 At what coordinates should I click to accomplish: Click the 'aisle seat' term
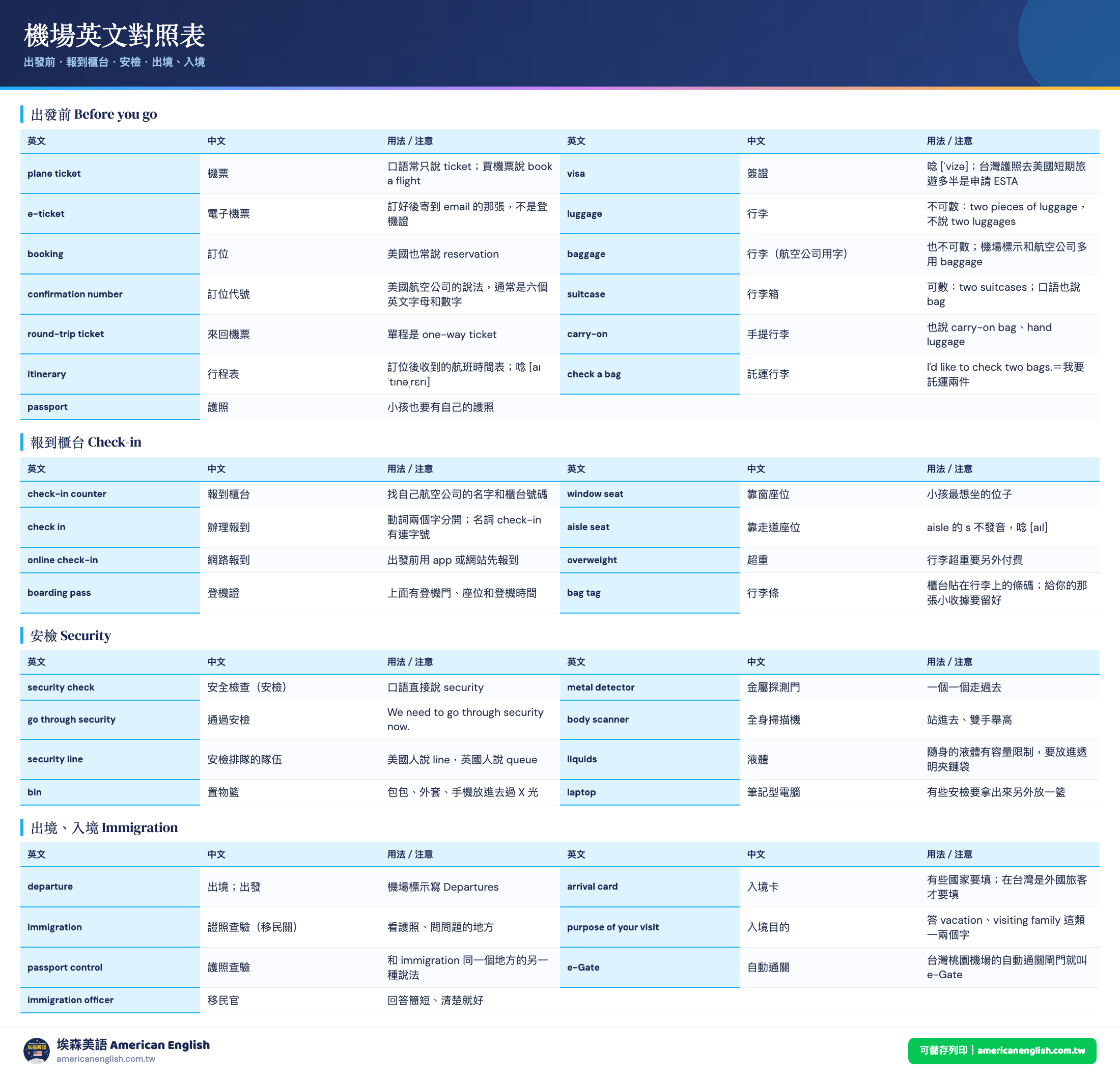[x=588, y=527]
